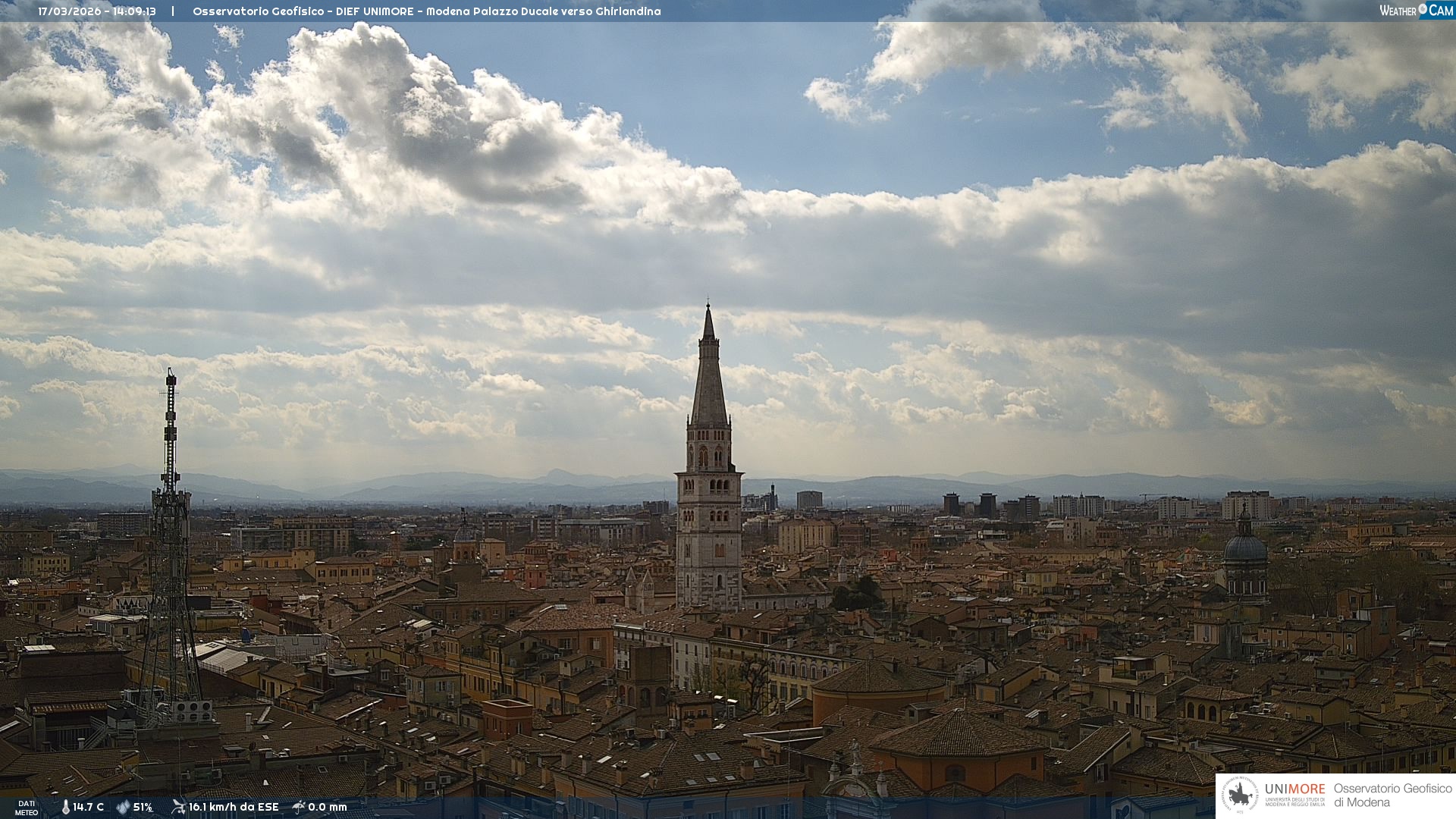The width and height of the screenshot is (1456, 819).
Task: Click the Ghirlandina tower's arched belfry
Action: [x=709, y=455]
